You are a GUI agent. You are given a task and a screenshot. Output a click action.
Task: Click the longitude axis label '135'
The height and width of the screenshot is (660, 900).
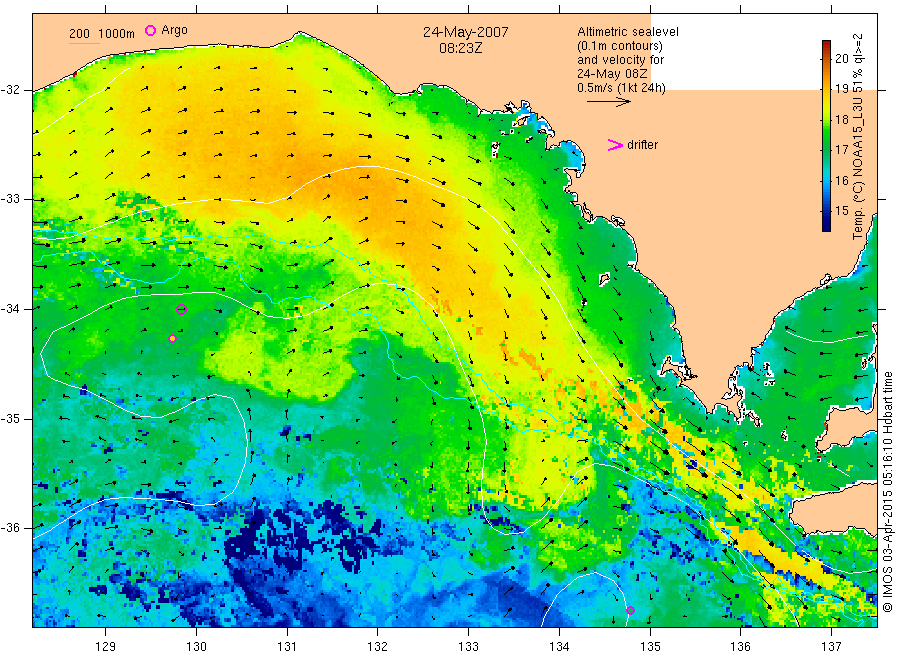coord(650,647)
